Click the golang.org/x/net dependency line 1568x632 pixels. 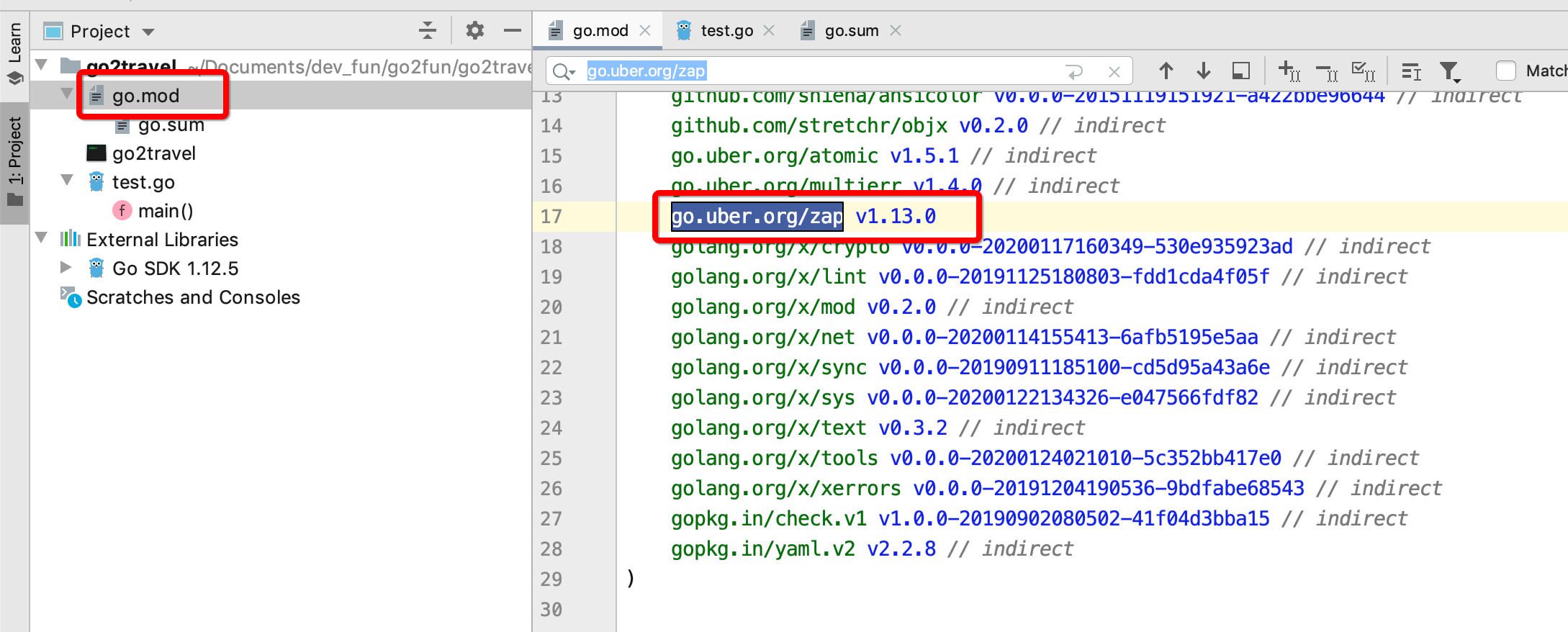point(1033,337)
